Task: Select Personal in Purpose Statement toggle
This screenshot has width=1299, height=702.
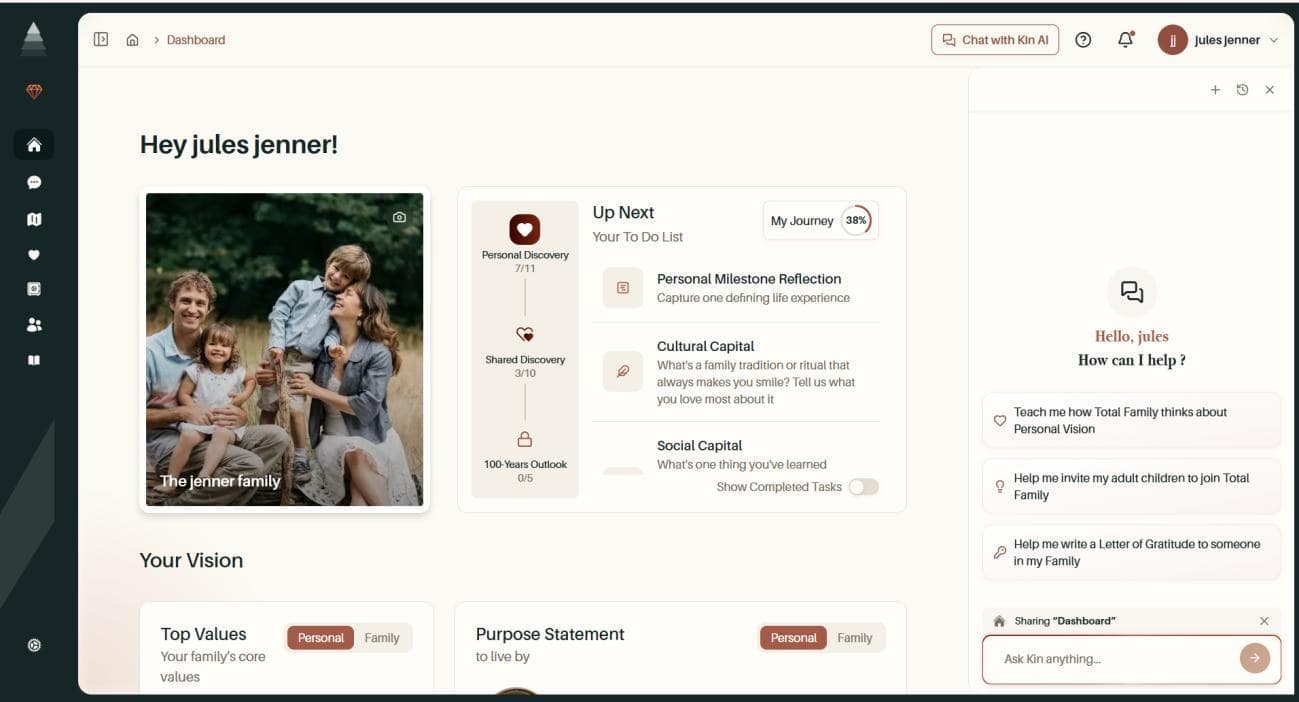Action: (x=794, y=638)
